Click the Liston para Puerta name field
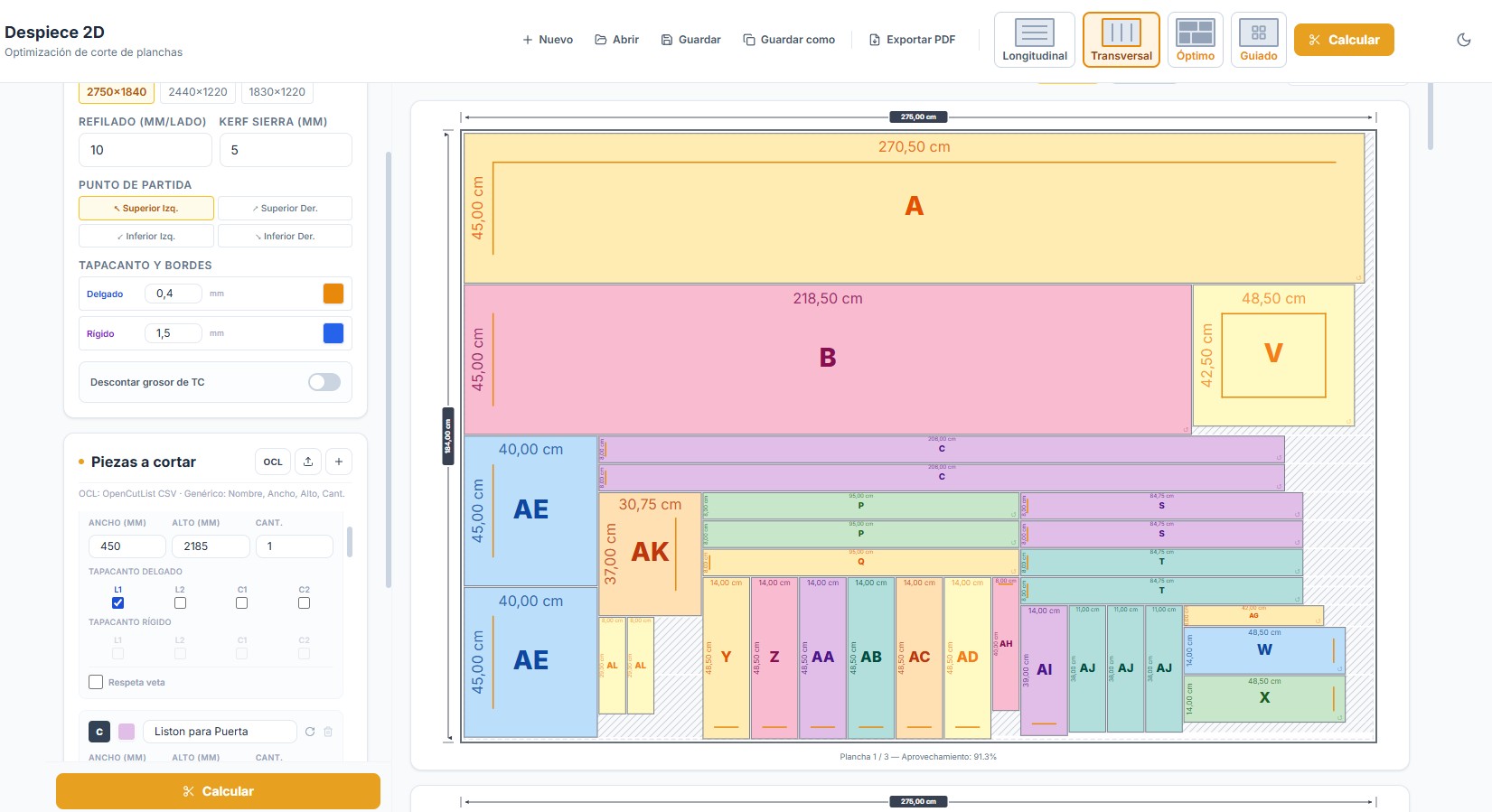 pyautogui.click(x=221, y=732)
